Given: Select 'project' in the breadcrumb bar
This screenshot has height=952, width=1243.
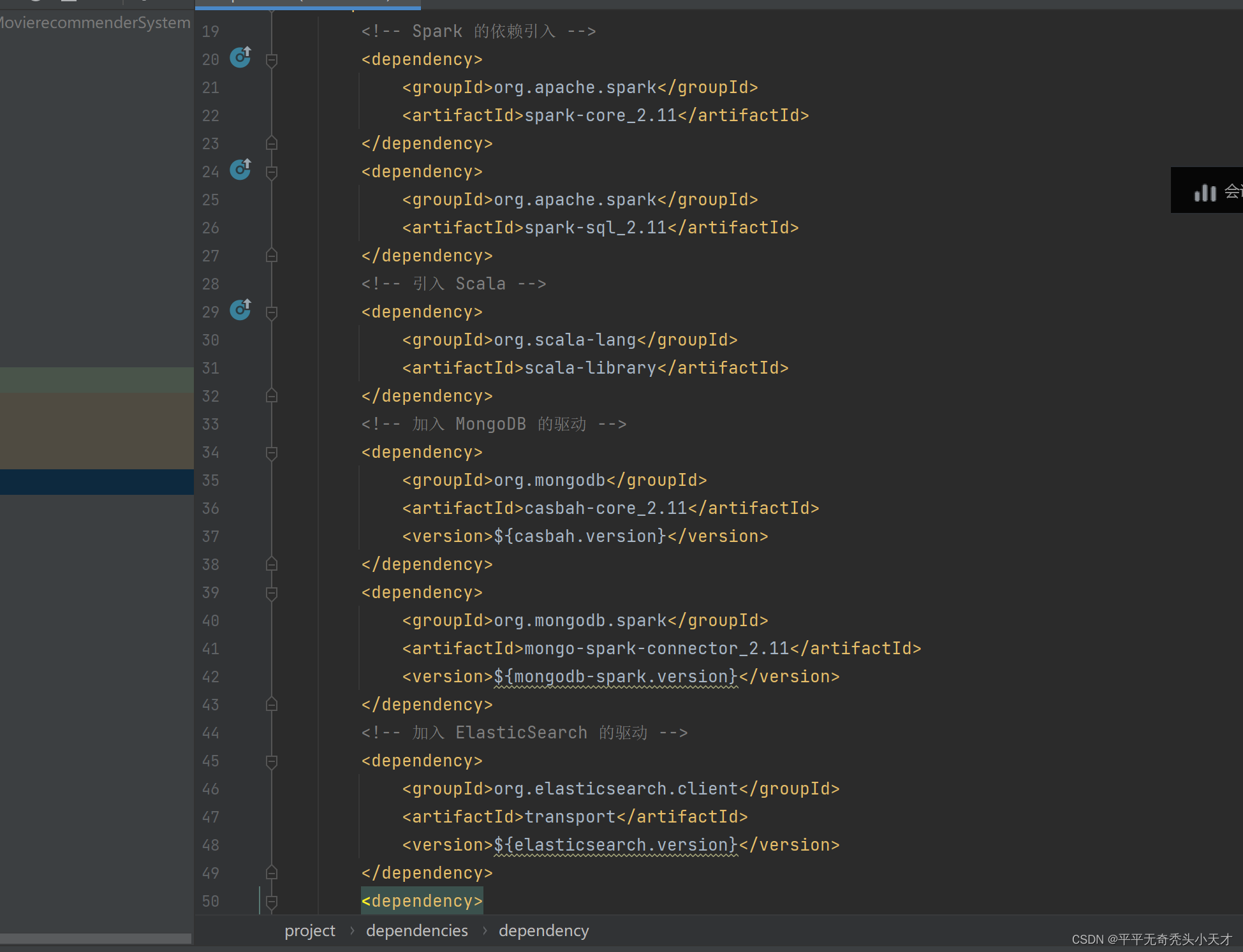Looking at the screenshot, I should click(309, 931).
